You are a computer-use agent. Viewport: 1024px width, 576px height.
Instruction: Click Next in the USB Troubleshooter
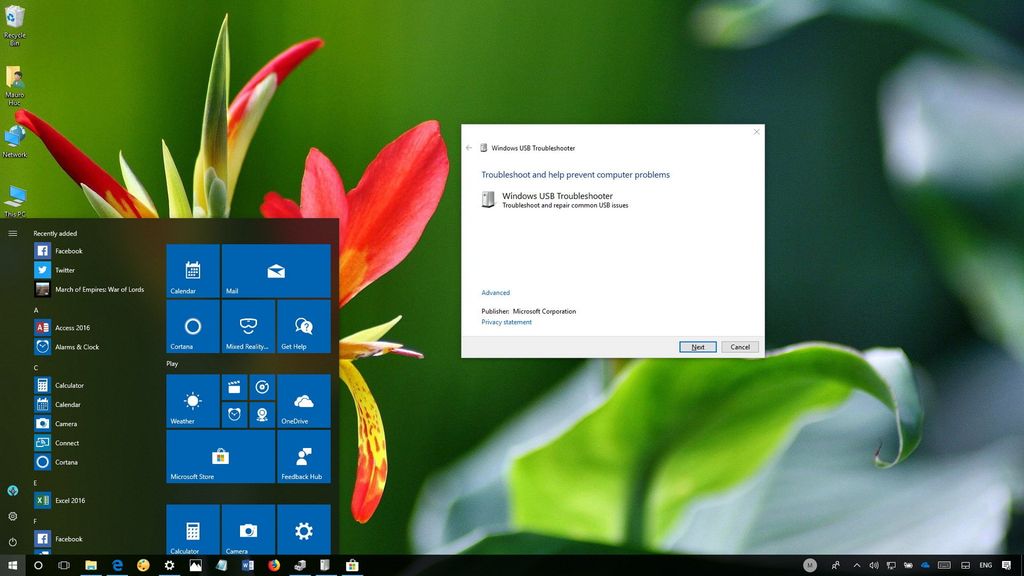coord(697,346)
